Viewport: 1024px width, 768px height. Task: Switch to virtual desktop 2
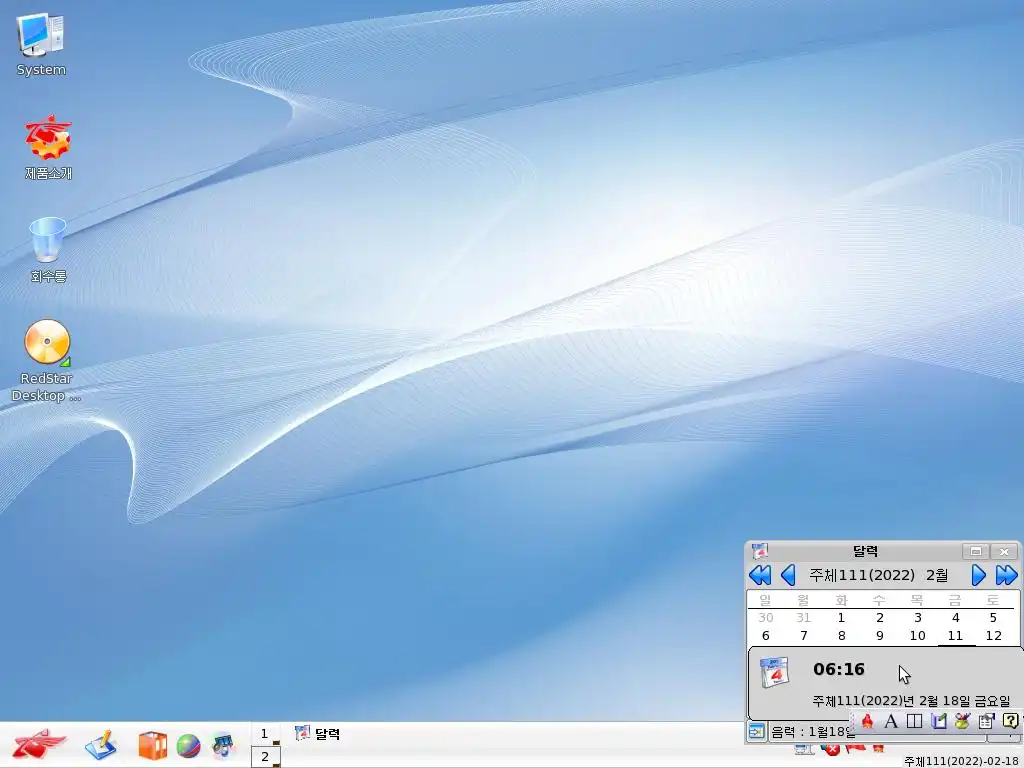[x=265, y=757]
